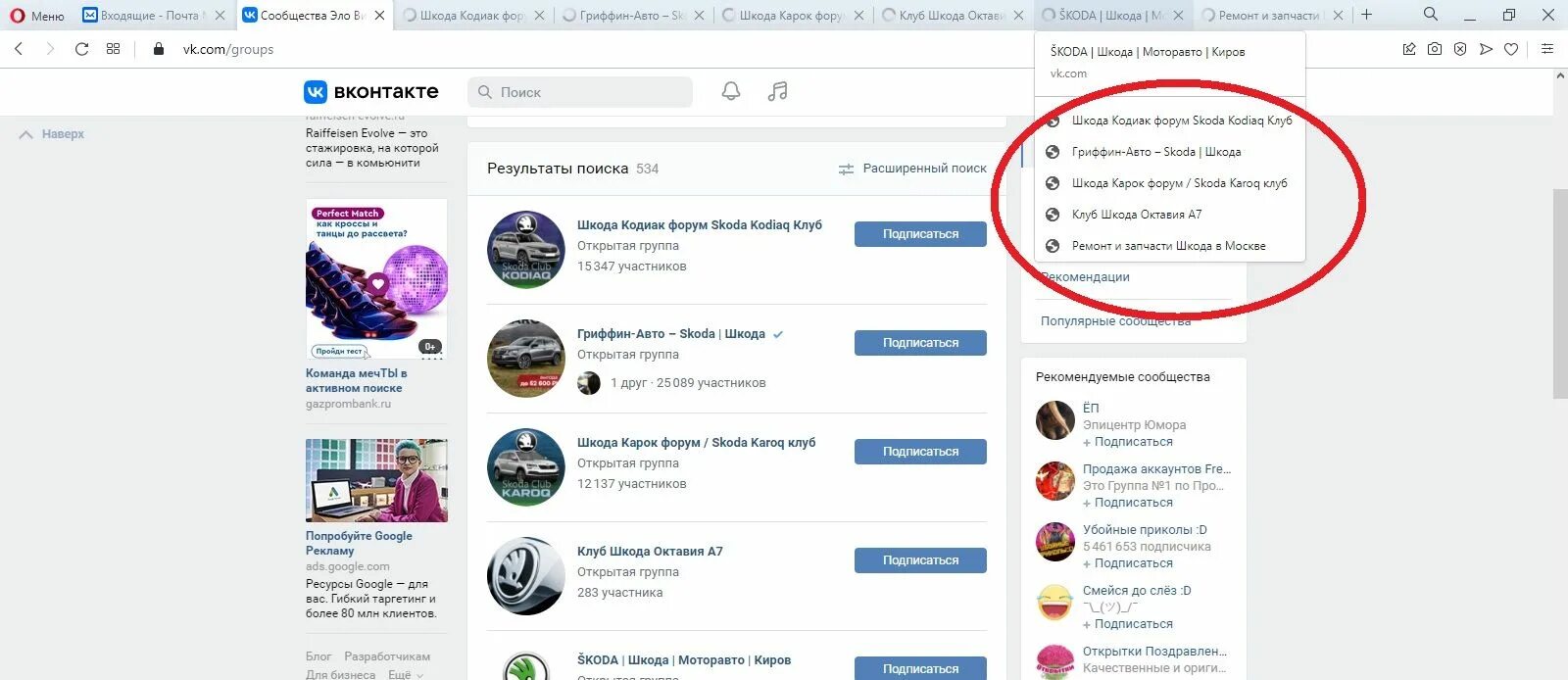Select Шкода Кодиак форум in tab list popup
Viewport: 1568px width, 680px height.
tap(1170, 121)
